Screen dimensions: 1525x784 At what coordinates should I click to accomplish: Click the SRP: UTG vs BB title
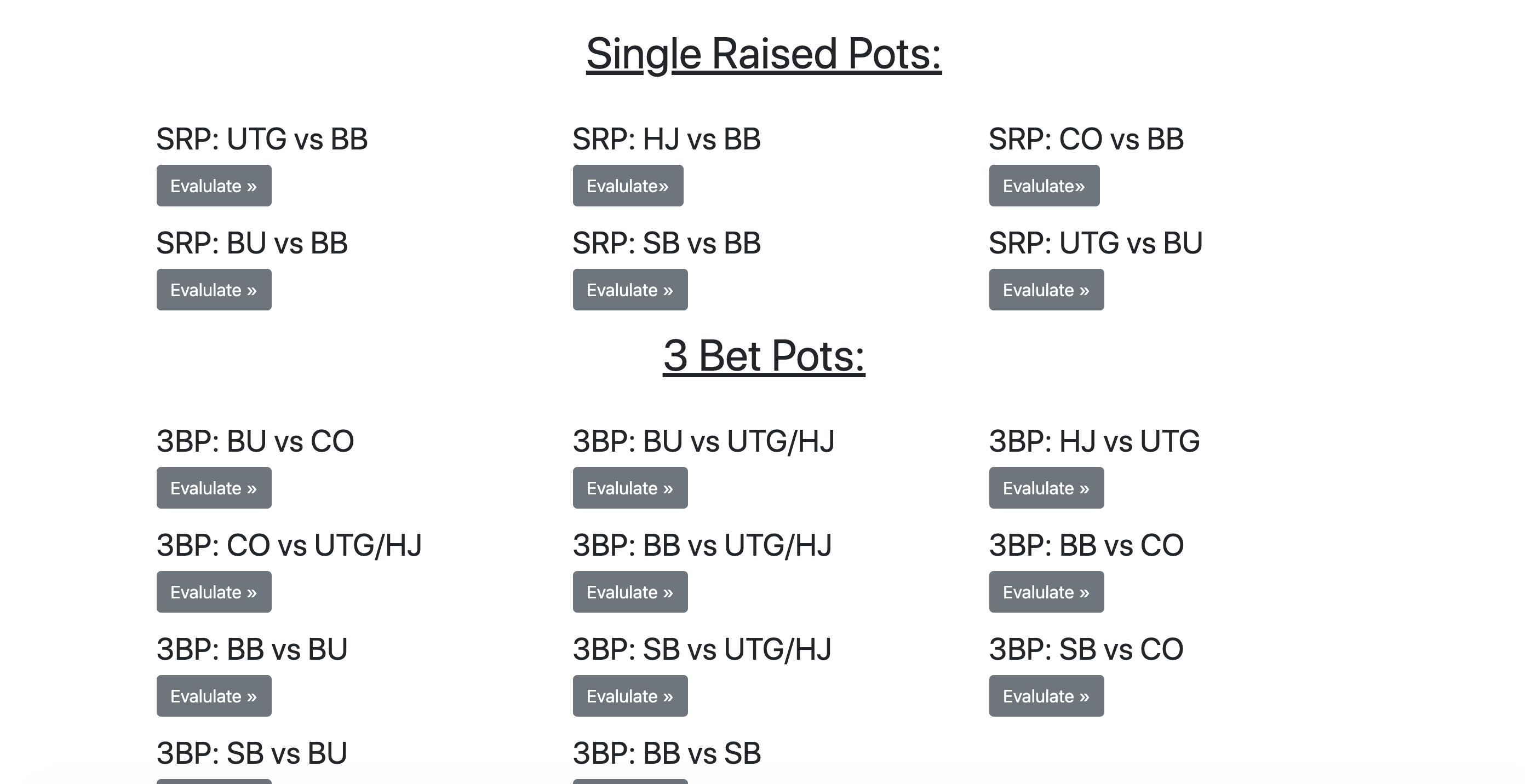point(262,140)
